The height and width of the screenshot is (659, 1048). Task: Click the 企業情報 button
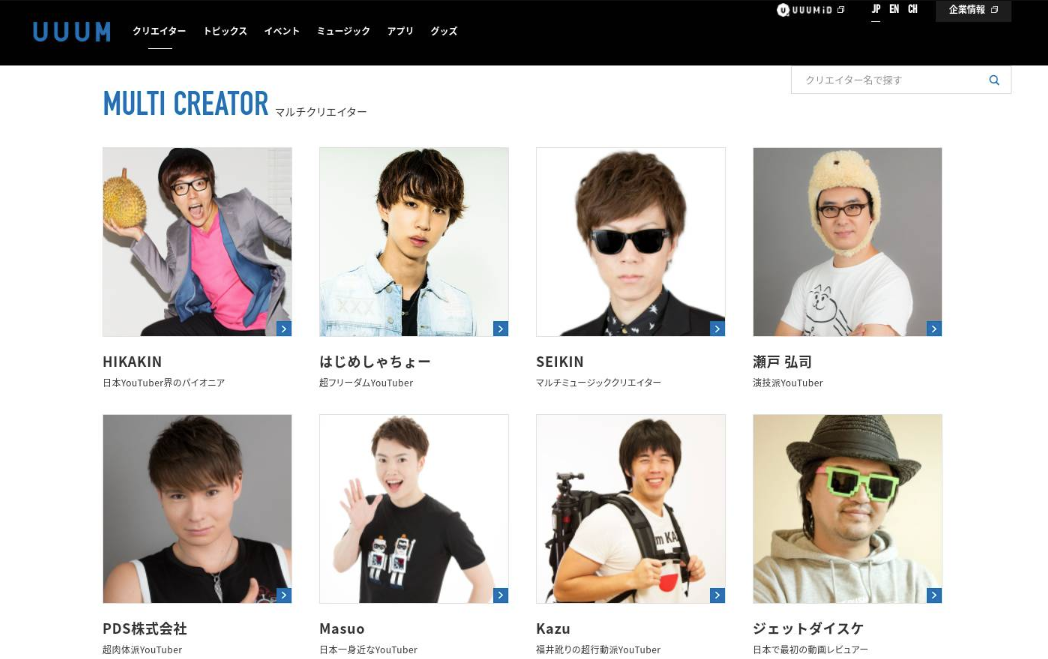973,10
